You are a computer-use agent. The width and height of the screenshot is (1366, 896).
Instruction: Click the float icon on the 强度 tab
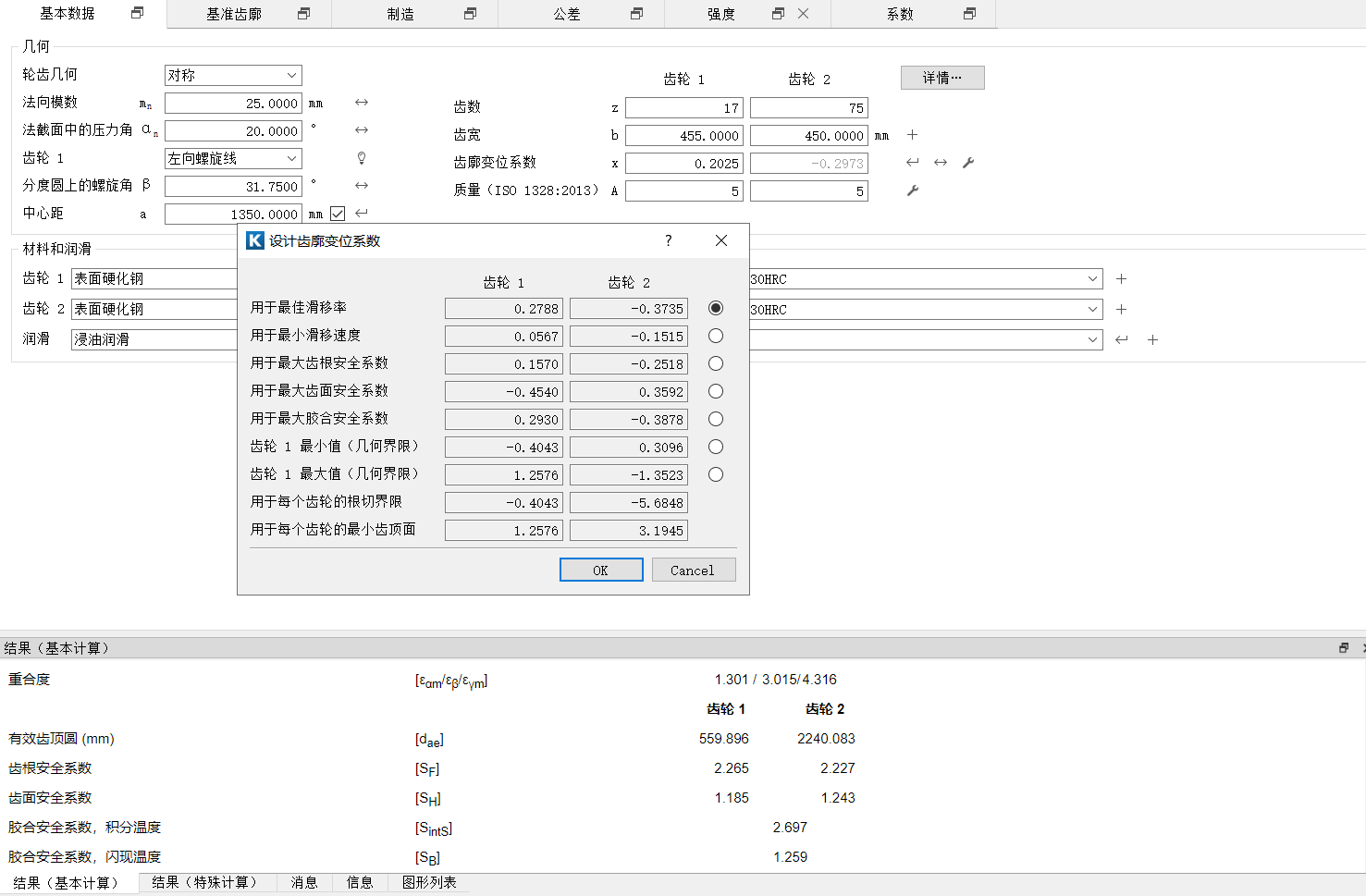point(778,14)
